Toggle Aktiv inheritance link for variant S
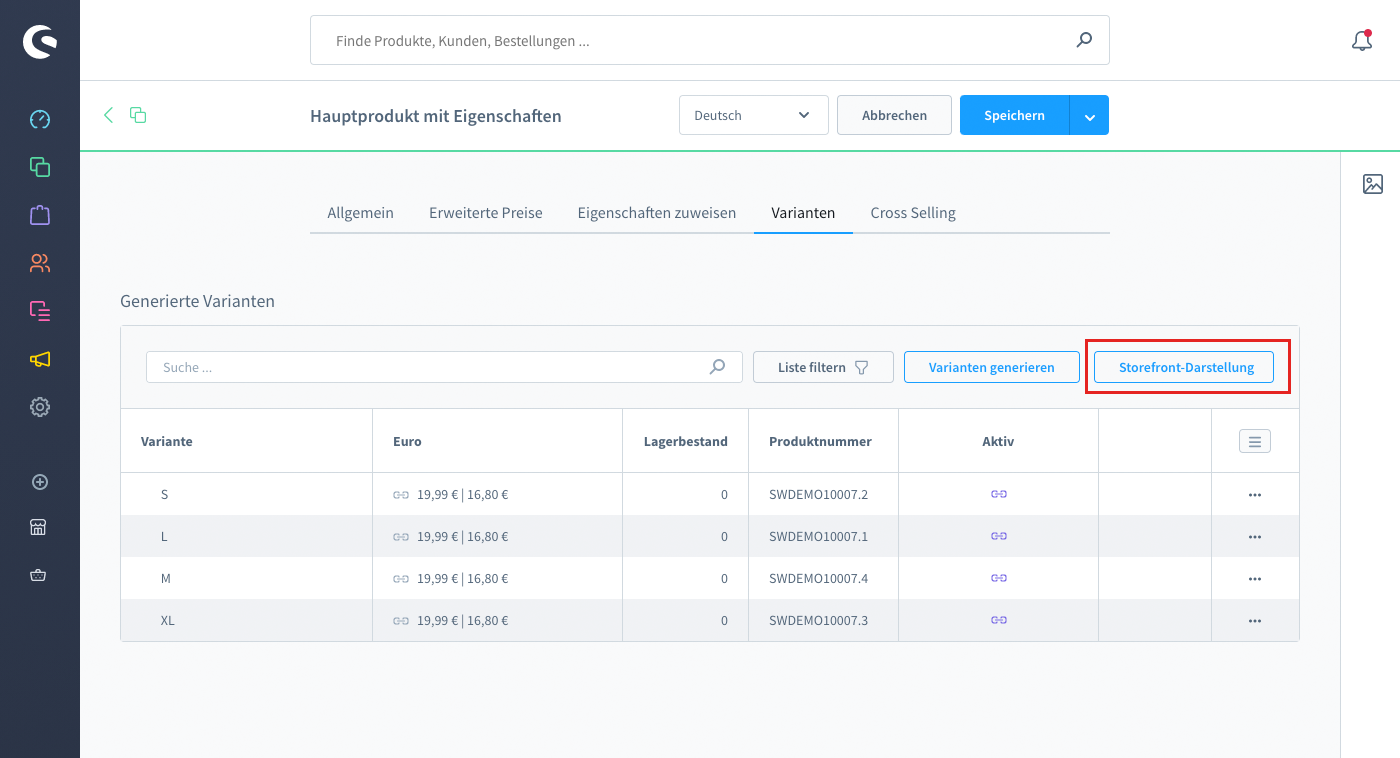The image size is (1400, 758). tap(998, 494)
